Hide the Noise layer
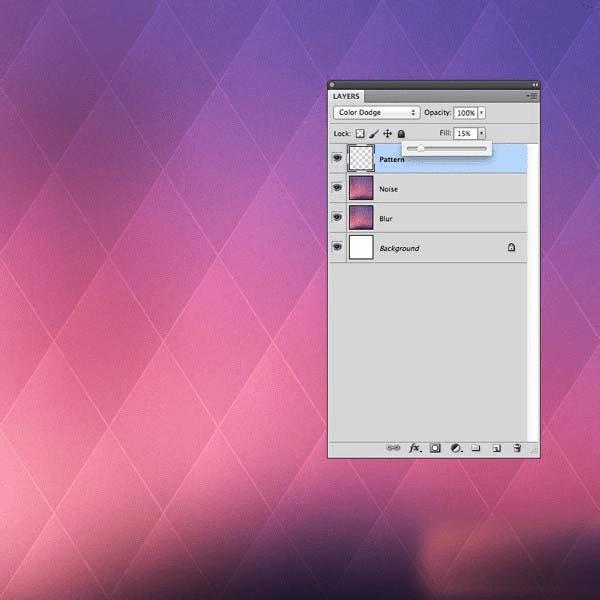The width and height of the screenshot is (600, 600). point(337,188)
